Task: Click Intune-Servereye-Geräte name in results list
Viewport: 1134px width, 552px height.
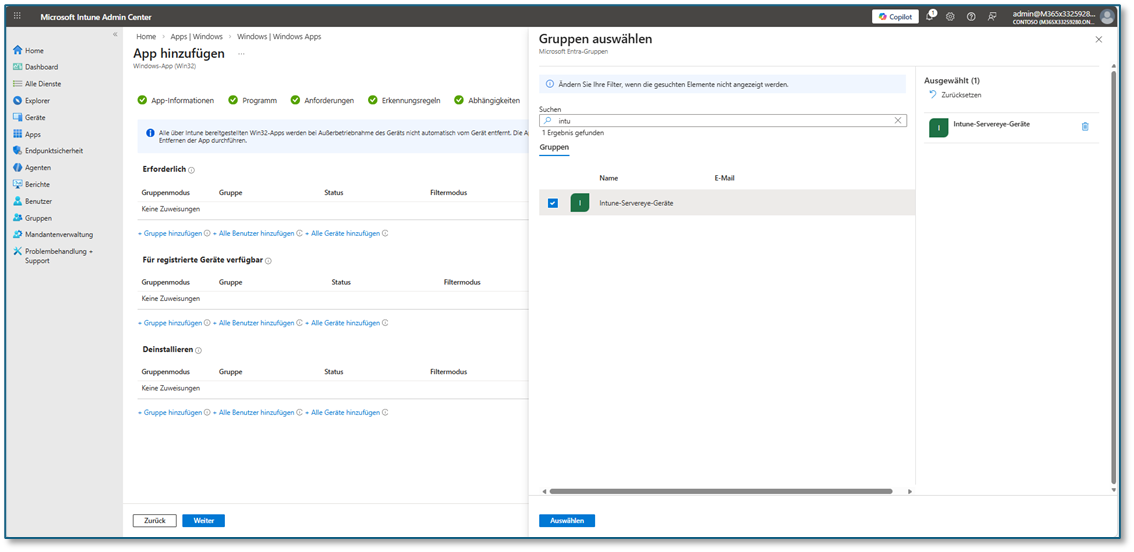Action: click(x=636, y=203)
